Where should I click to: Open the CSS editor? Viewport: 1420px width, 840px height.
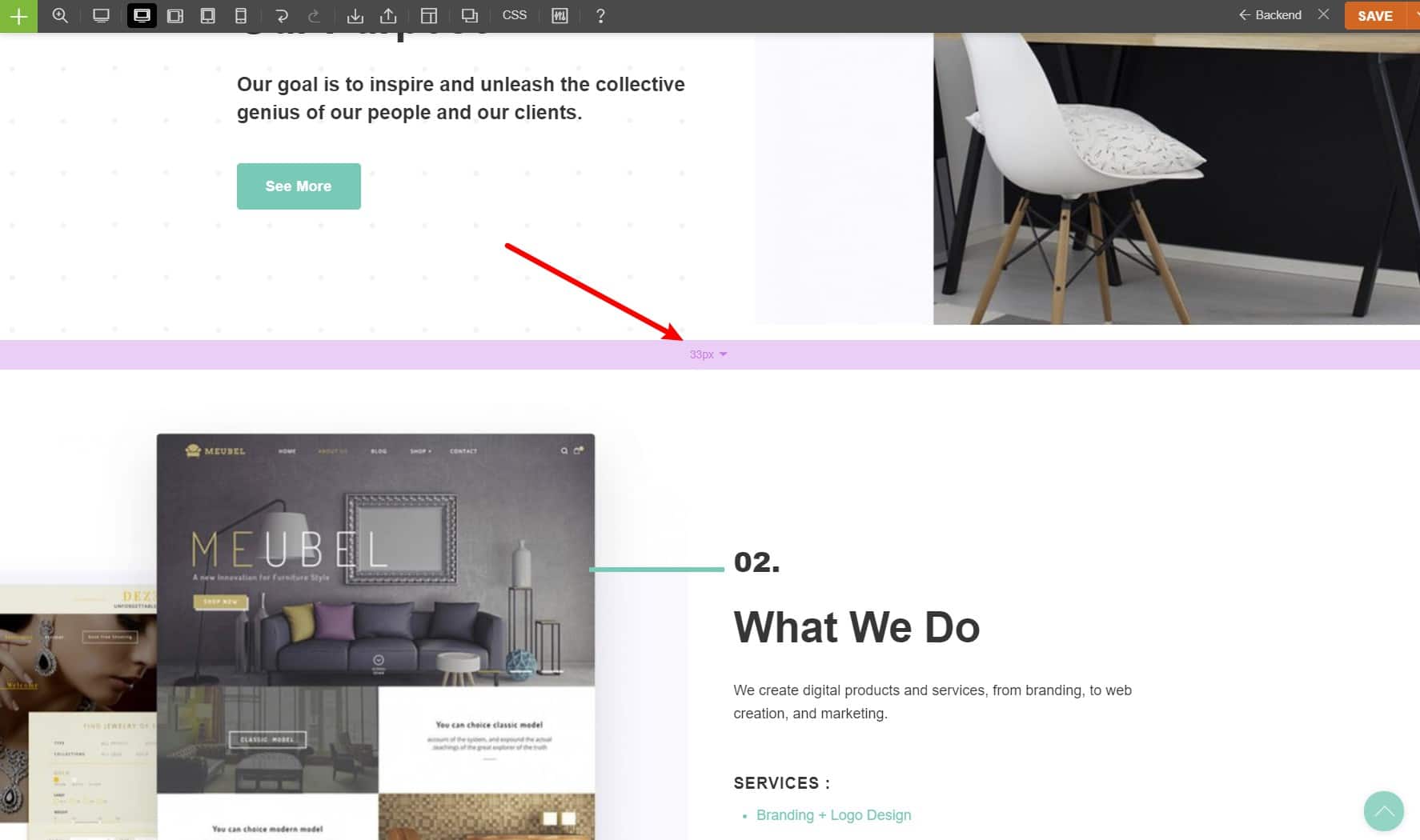[x=515, y=15]
